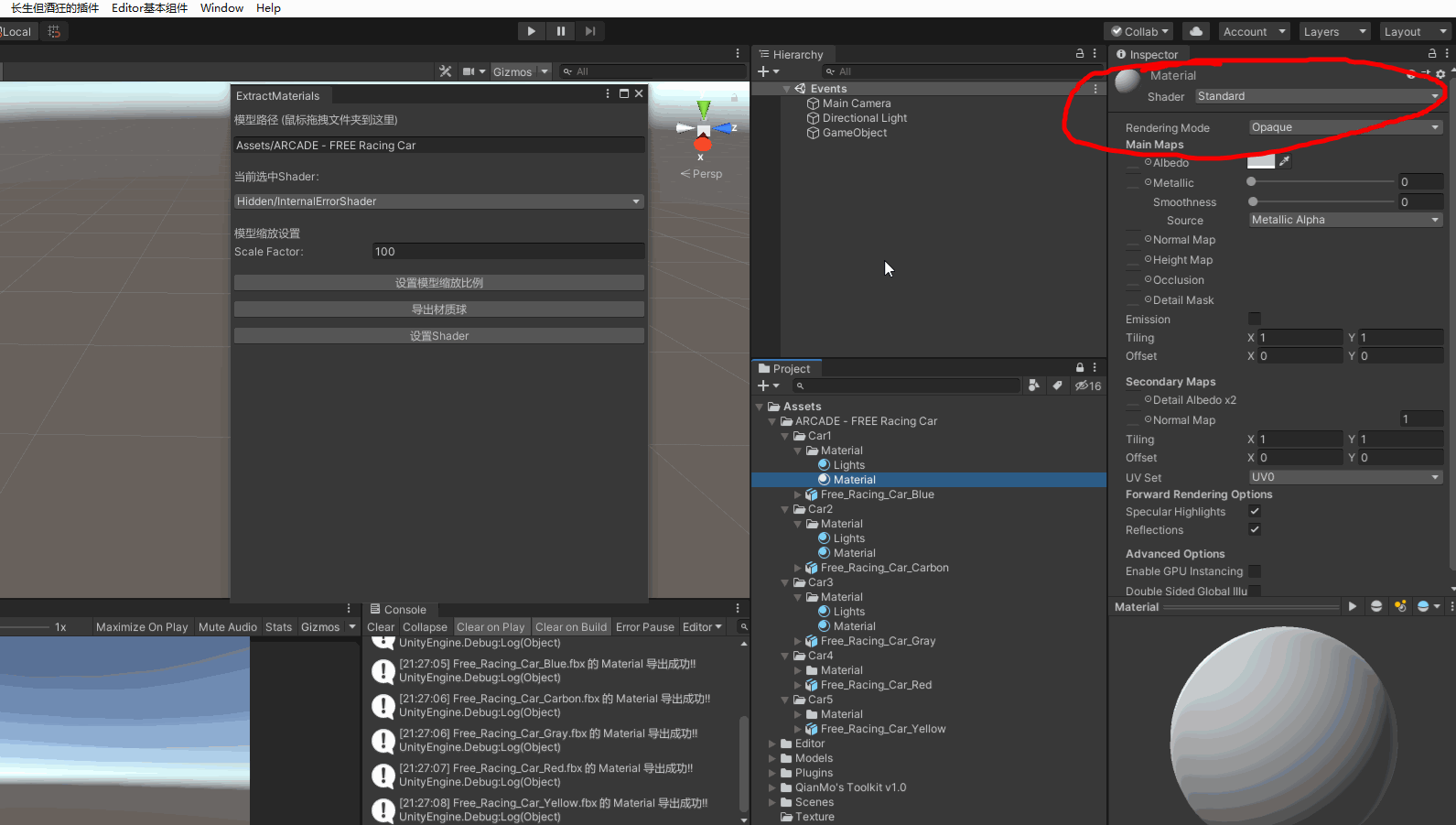Open the Shader dropdown showing Standard
The height and width of the screenshot is (825, 1456).
coord(1319,96)
